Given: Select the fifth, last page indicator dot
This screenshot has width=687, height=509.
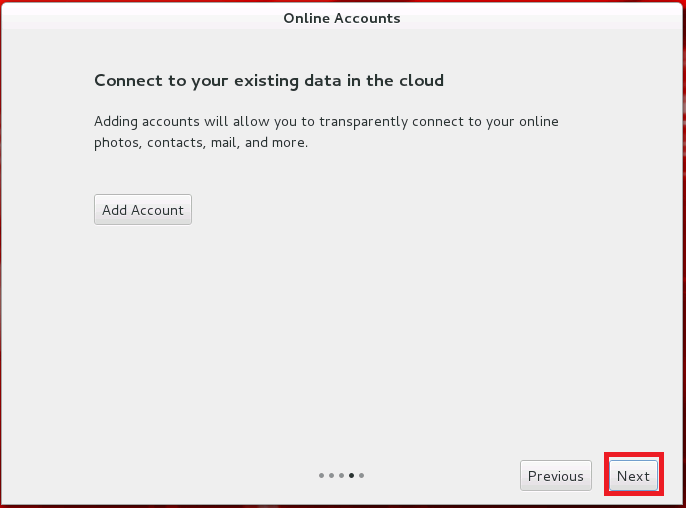Looking at the screenshot, I should pyautogui.click(x=361, y=476).
